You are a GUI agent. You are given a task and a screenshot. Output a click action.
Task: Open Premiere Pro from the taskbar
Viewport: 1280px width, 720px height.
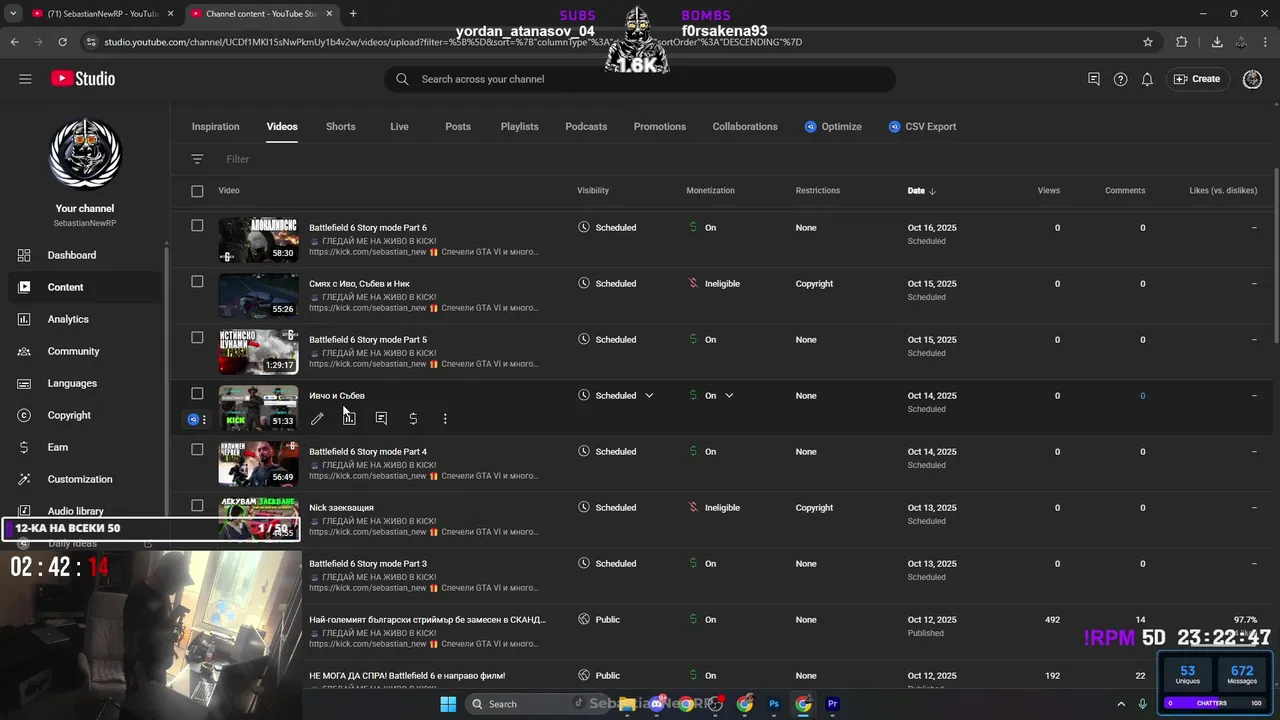click(x=832, y=704)
